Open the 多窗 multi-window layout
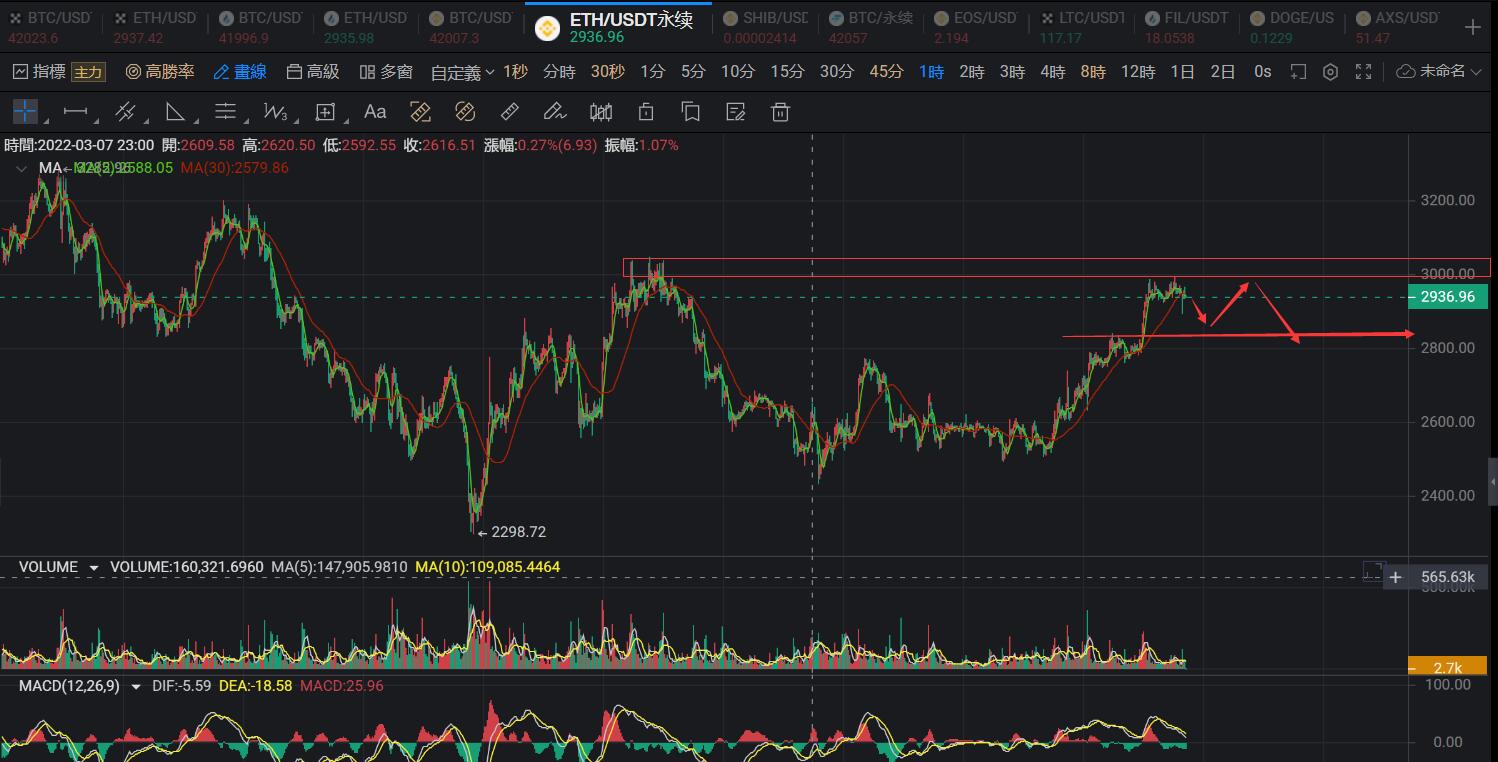Screen dimensions: 1498x762 [386, 72]
